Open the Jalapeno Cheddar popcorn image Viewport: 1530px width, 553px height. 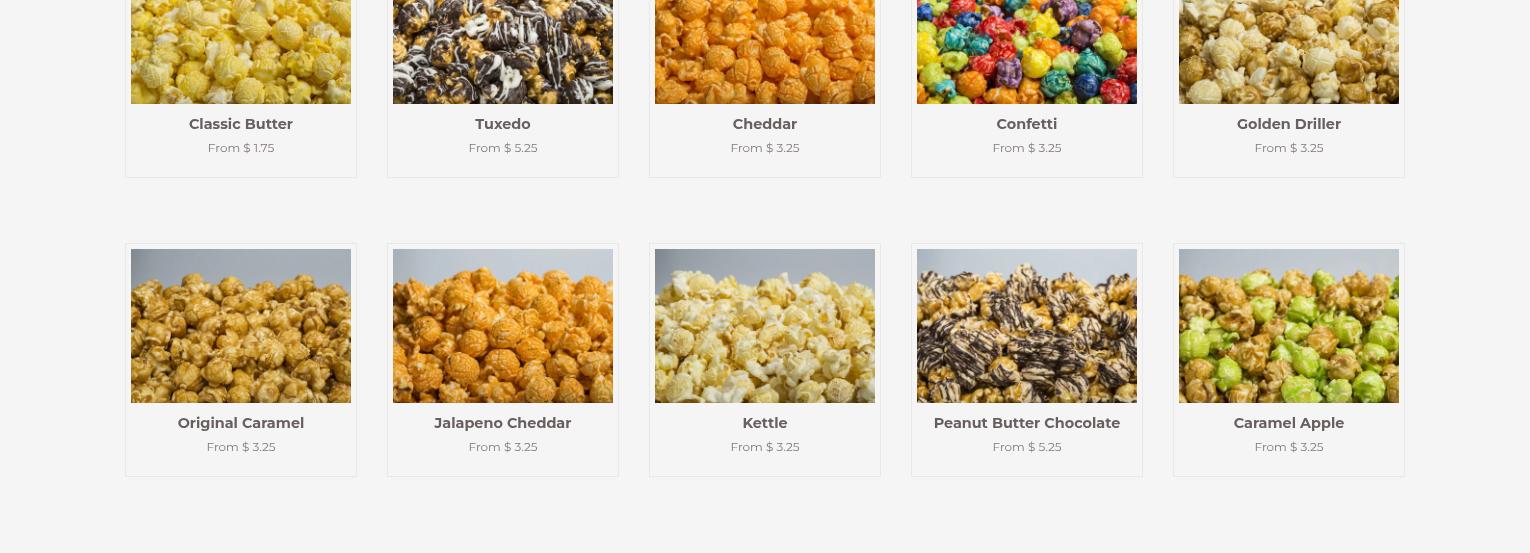(x=503, y=326)
